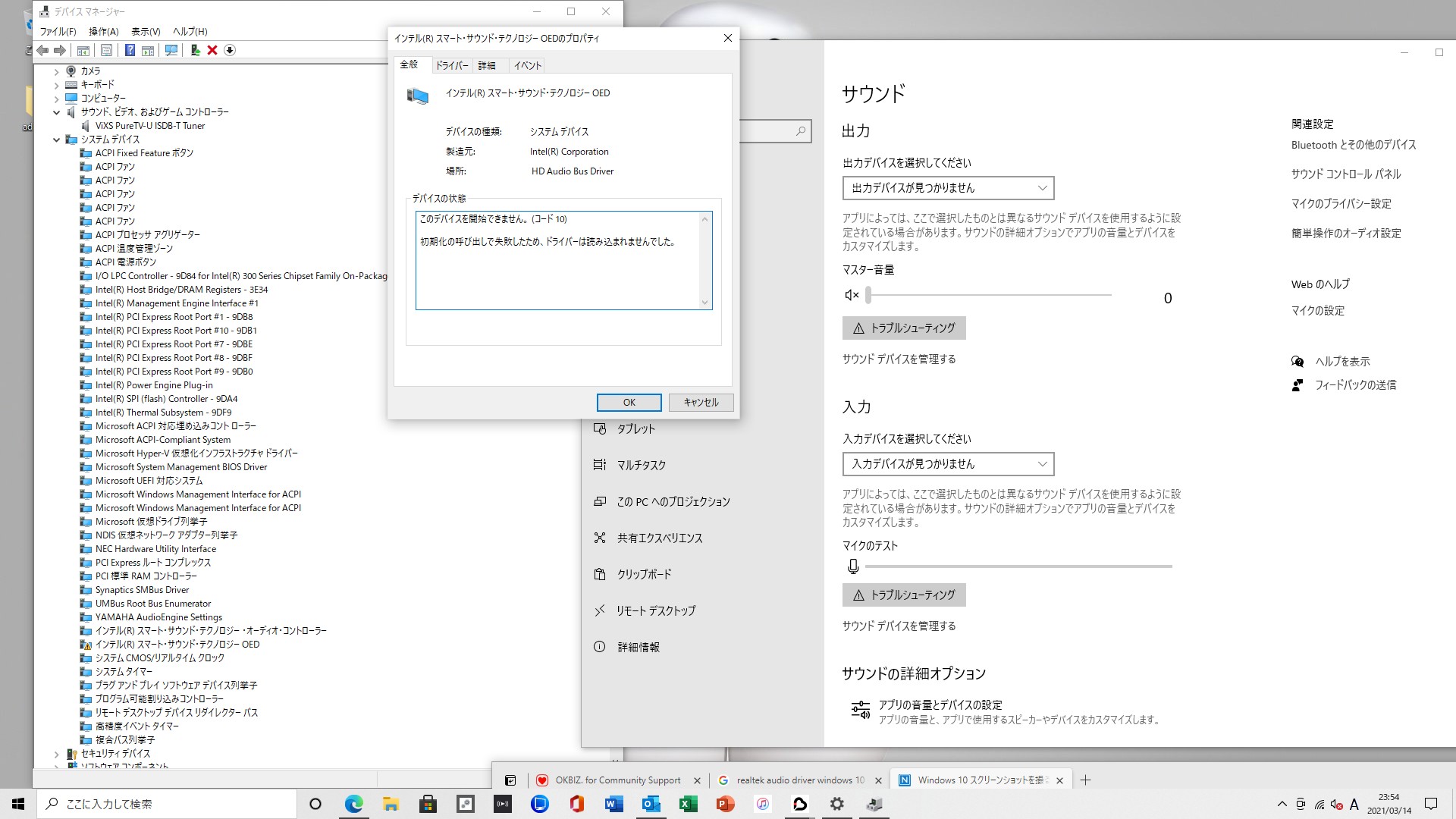This screenshot has width=1456, height=819.
Task: Click input トラブルシューティング button under microphone test
Action: (x=904, y=595)
